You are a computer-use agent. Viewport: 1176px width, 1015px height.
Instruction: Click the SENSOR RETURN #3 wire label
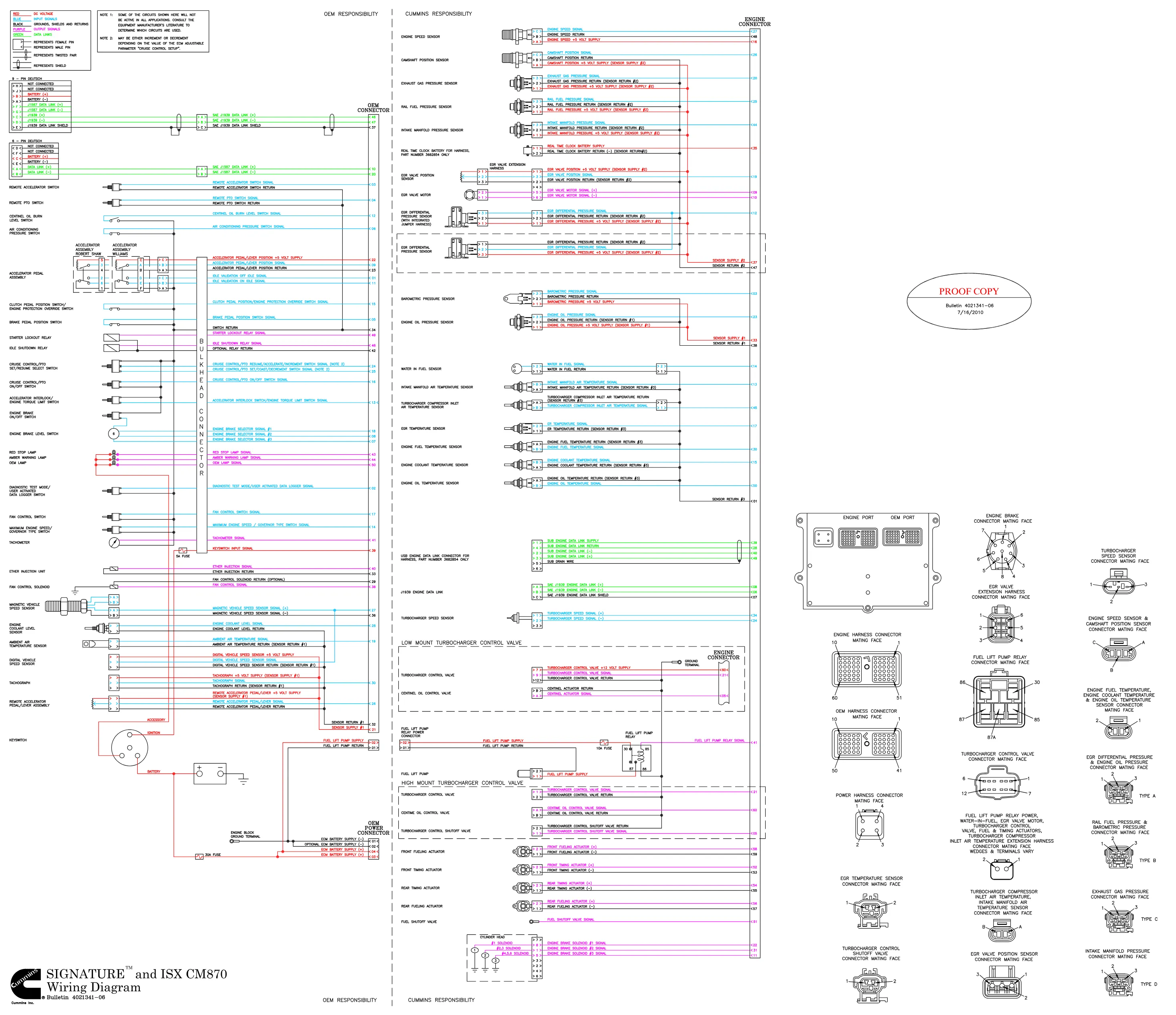(x=728, y=499)
